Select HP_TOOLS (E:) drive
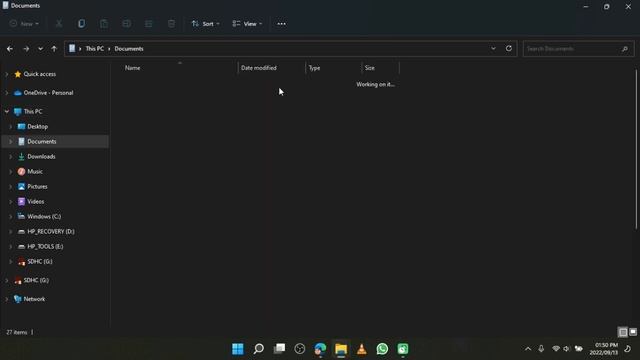 [45, 247]
